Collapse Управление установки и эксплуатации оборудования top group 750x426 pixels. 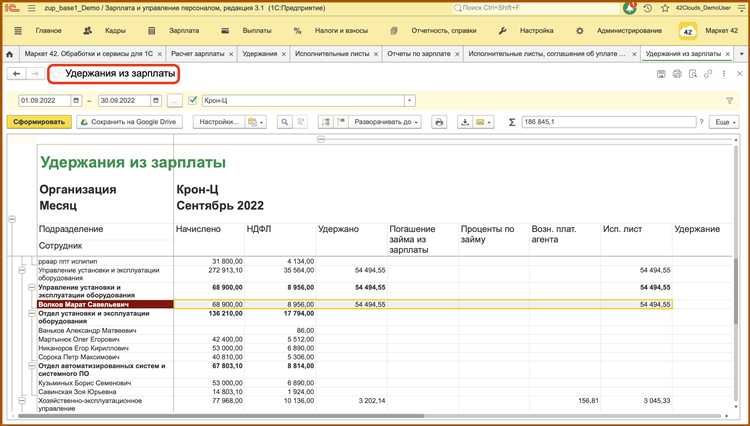(x=22, y=270)
